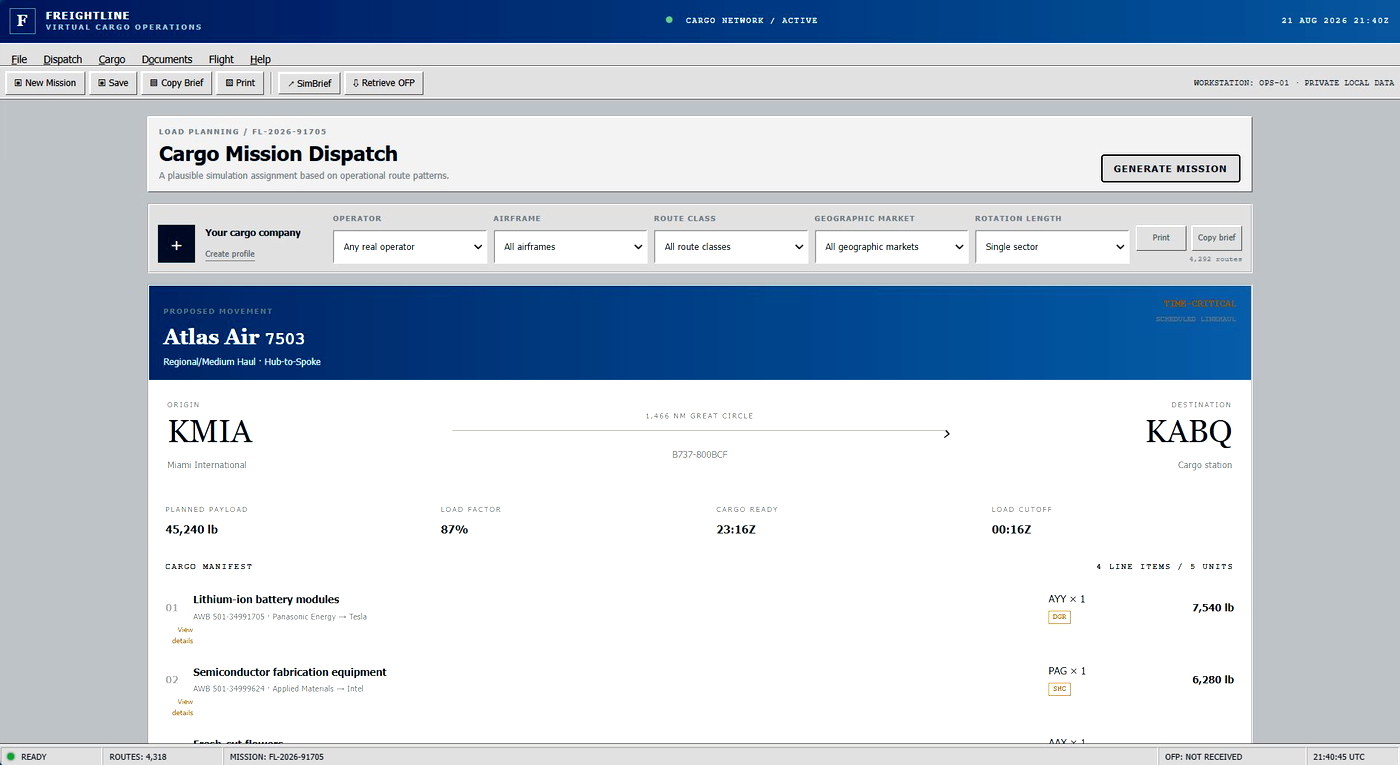Click AWB 501-34999624 line
The width and height of the screenshot is (1400, 765).
point(278,689)
